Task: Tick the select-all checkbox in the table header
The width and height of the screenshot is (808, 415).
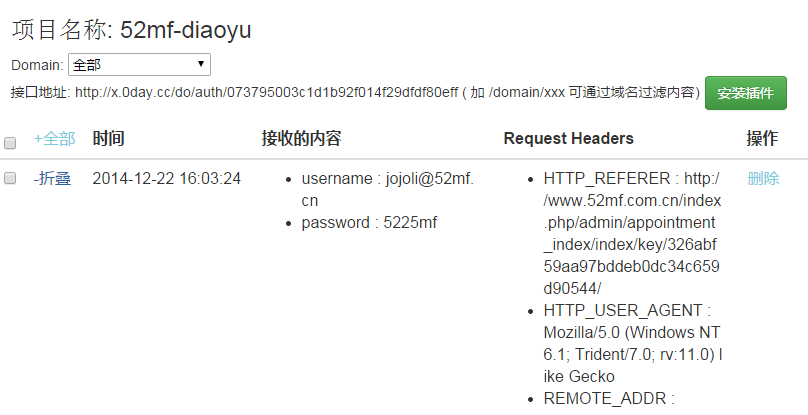Action: [10, 143]
